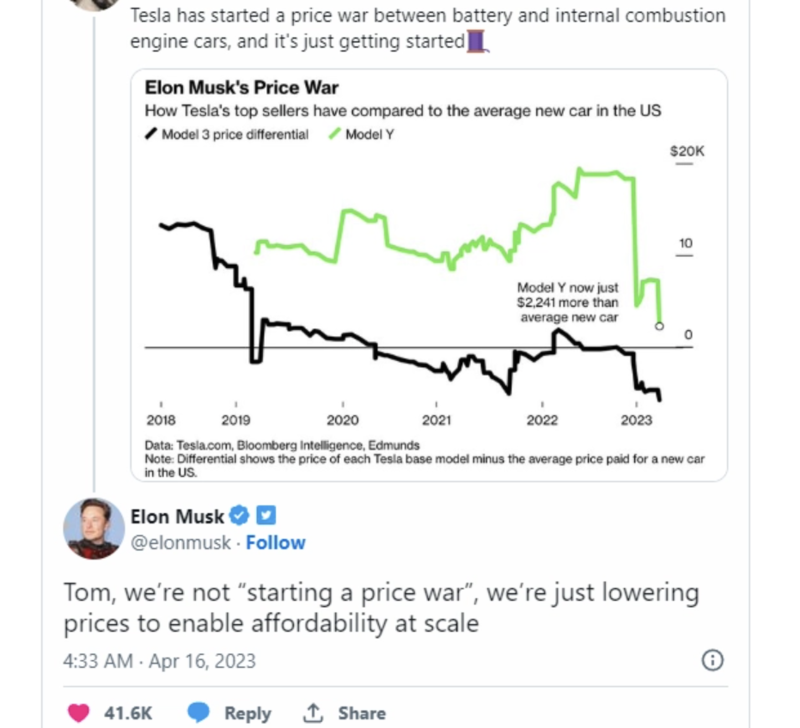The image size is (800, 728).
Task: Follow Elon Musk via Follow link
Action: click(x=276, y=543)
